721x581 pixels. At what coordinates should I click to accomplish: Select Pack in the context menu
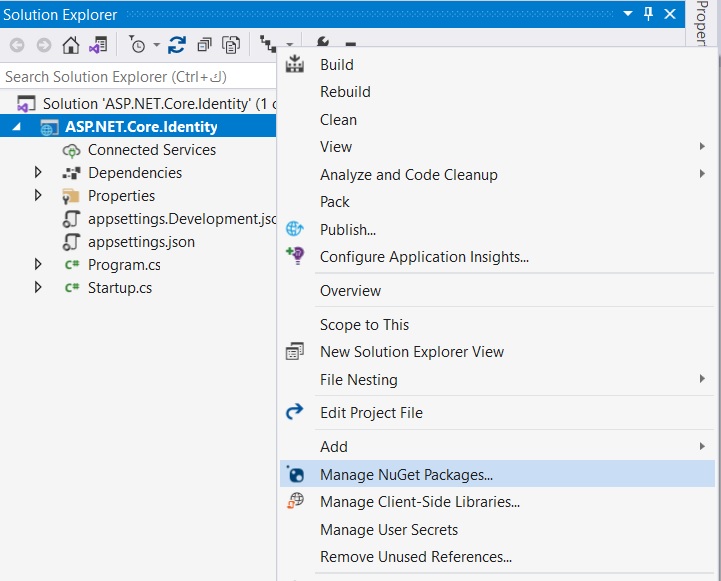(x=497, y=202)
